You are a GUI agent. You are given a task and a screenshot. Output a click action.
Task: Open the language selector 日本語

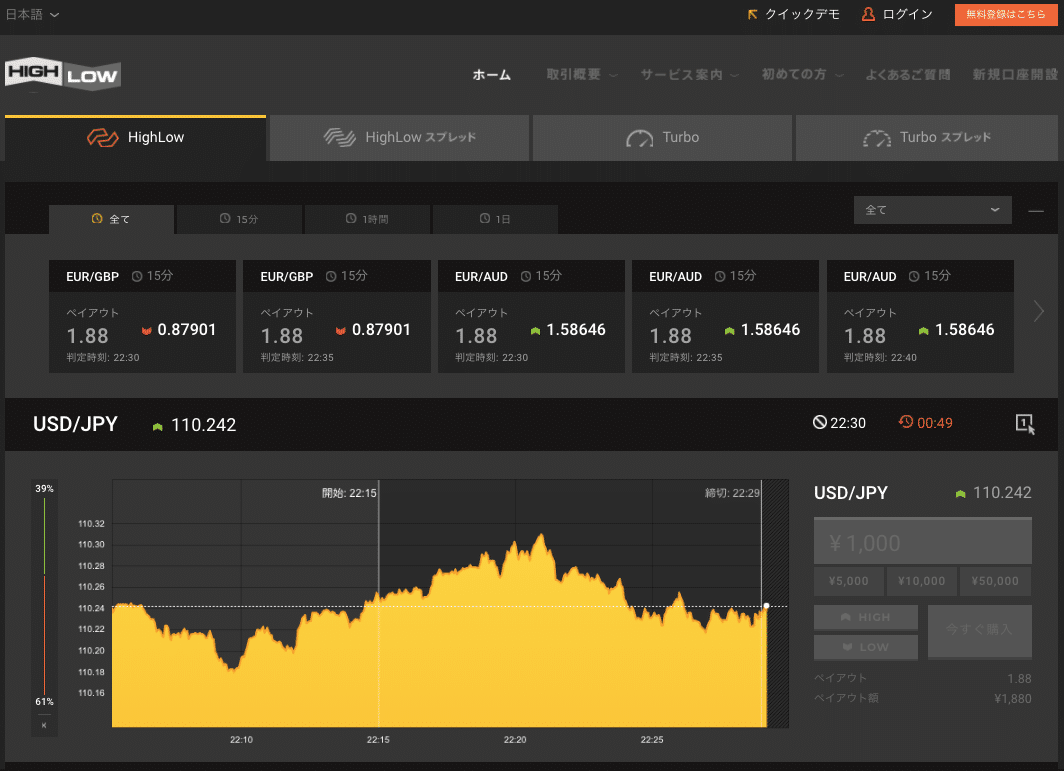32,14
